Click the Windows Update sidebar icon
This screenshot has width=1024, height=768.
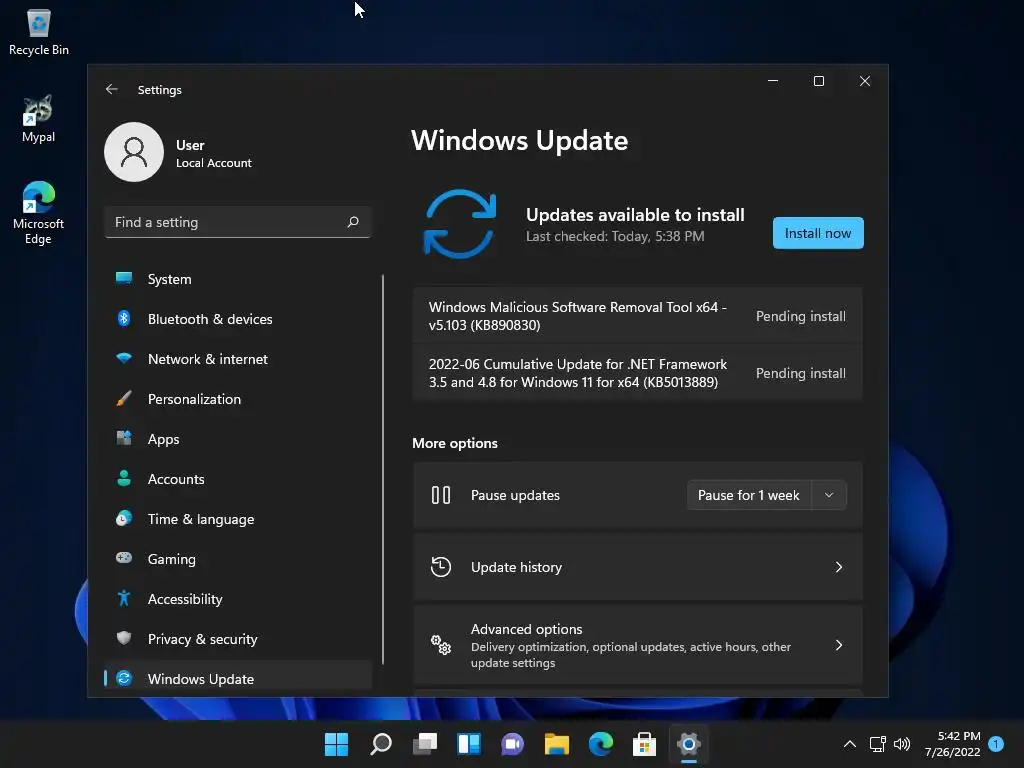(x=123, y=678)
